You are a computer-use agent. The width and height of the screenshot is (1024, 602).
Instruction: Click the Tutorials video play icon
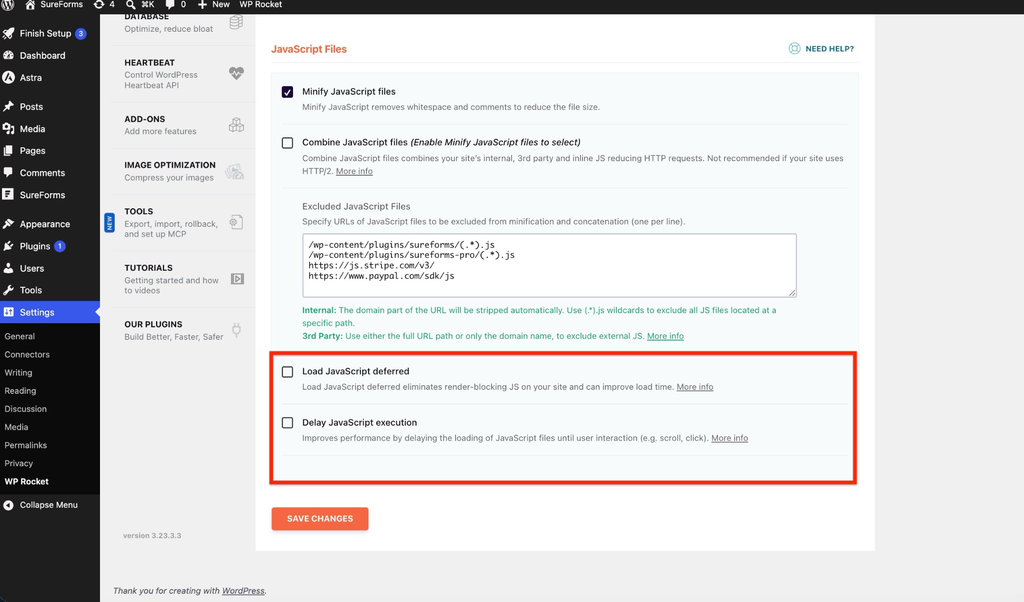(237, 279)
